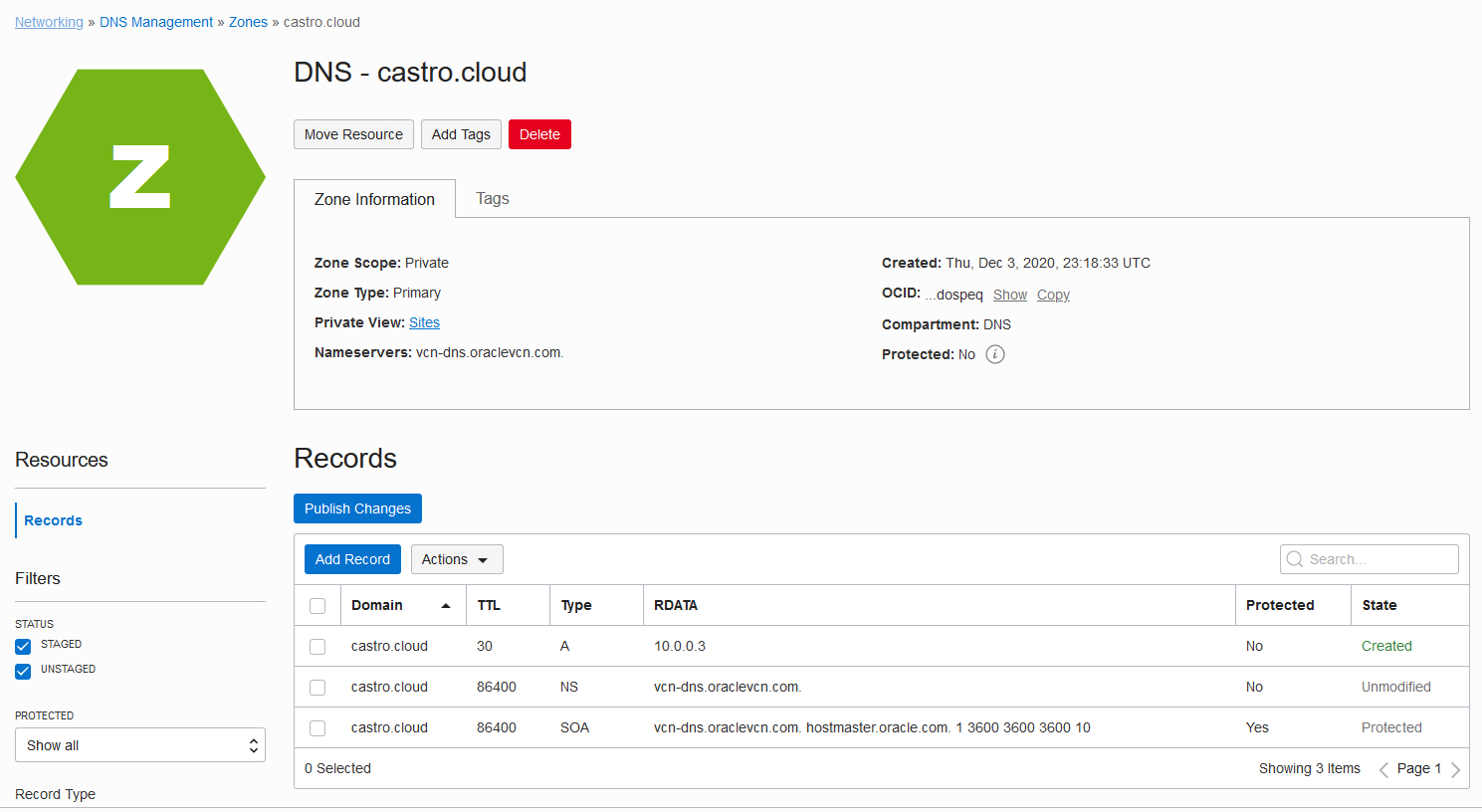
Task: Open the Sites private view link
Action: pyautogui.click(x=424, y=322)
